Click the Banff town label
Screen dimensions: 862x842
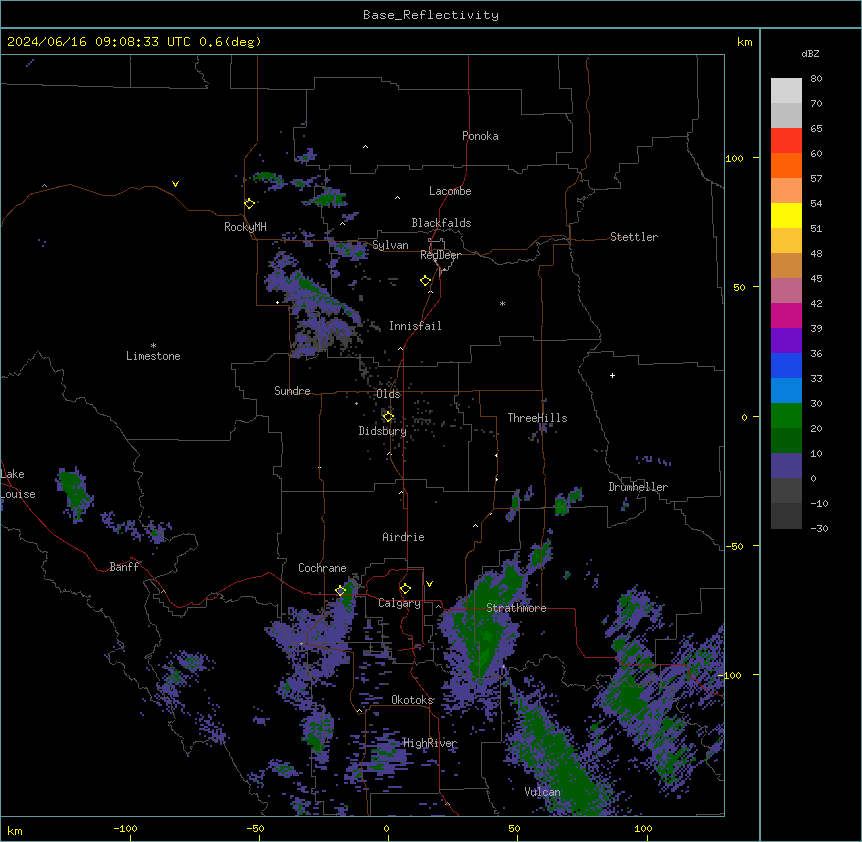click(x=124, y=567)
